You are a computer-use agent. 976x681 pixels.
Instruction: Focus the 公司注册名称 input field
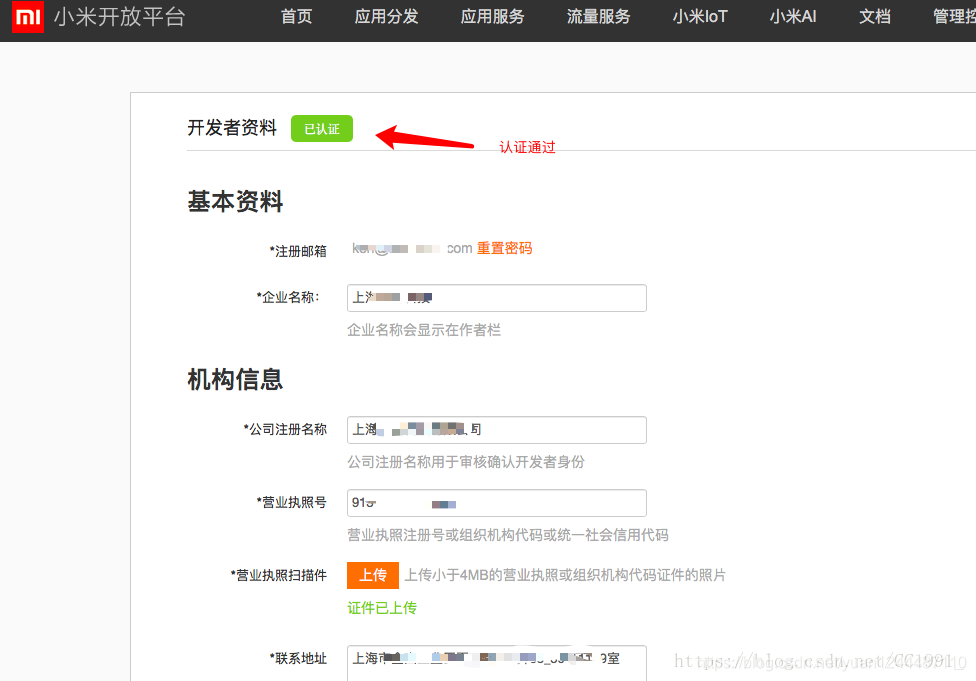click(497, 430)
